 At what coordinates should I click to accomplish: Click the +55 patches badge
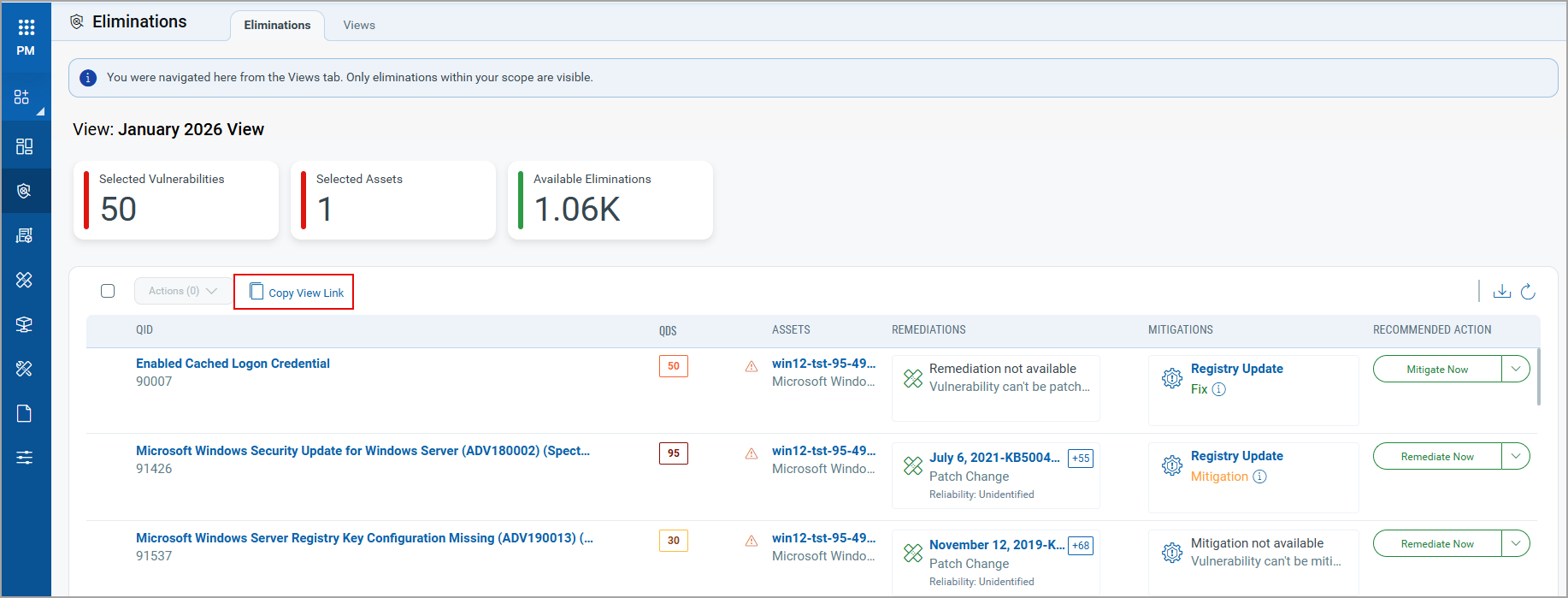(x=1081, y=458)
